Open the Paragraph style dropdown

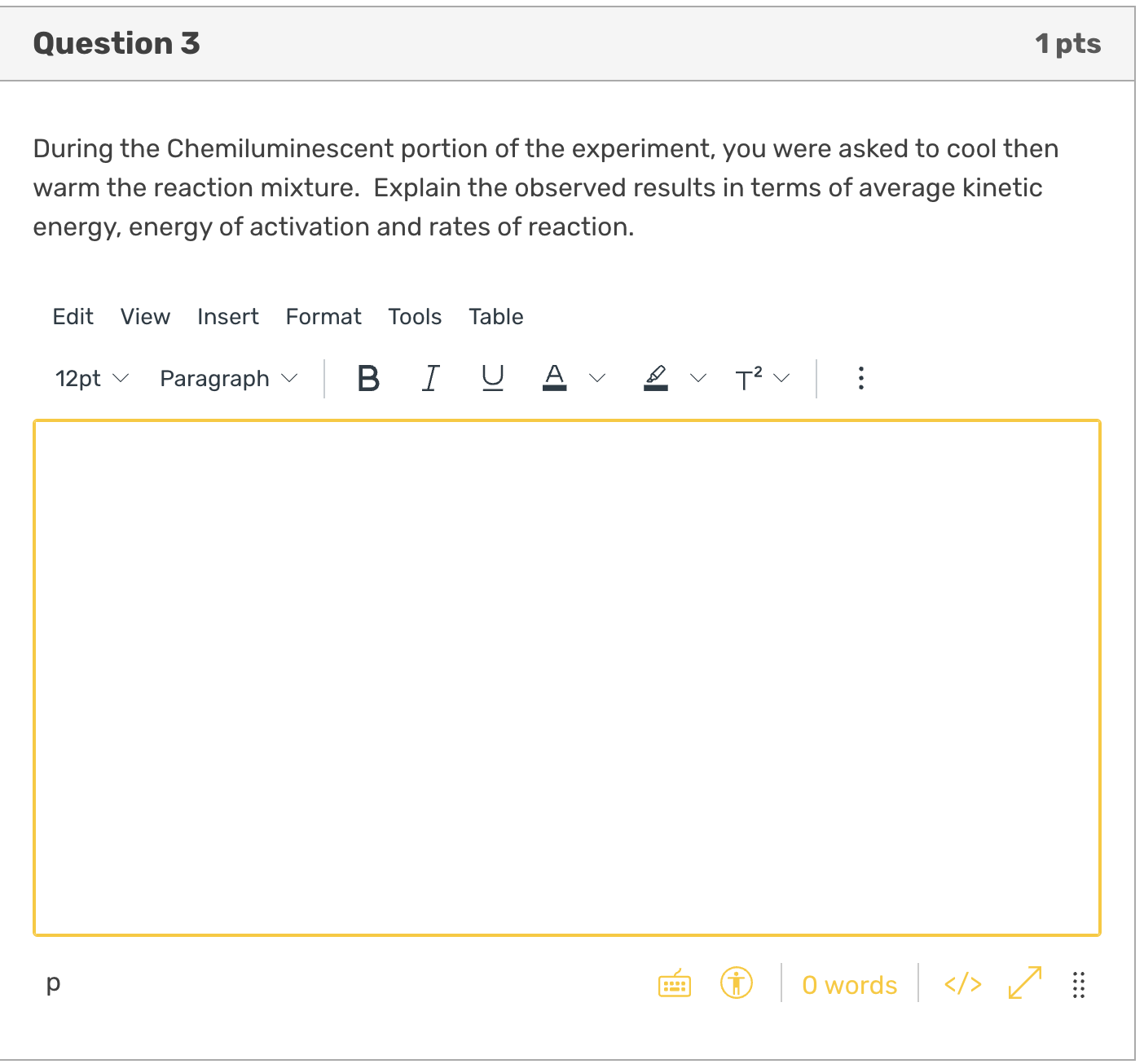coord(227,377)
